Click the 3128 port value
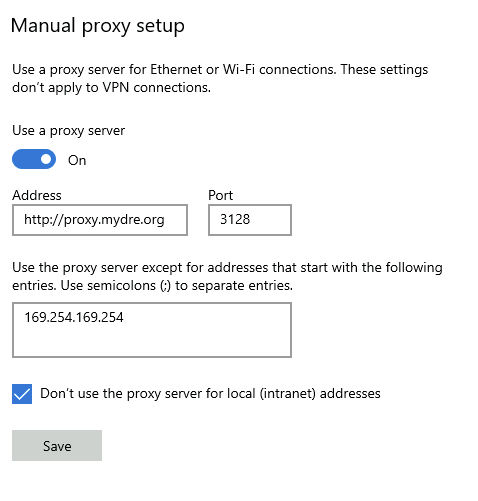478x501 pixels. 235,219
